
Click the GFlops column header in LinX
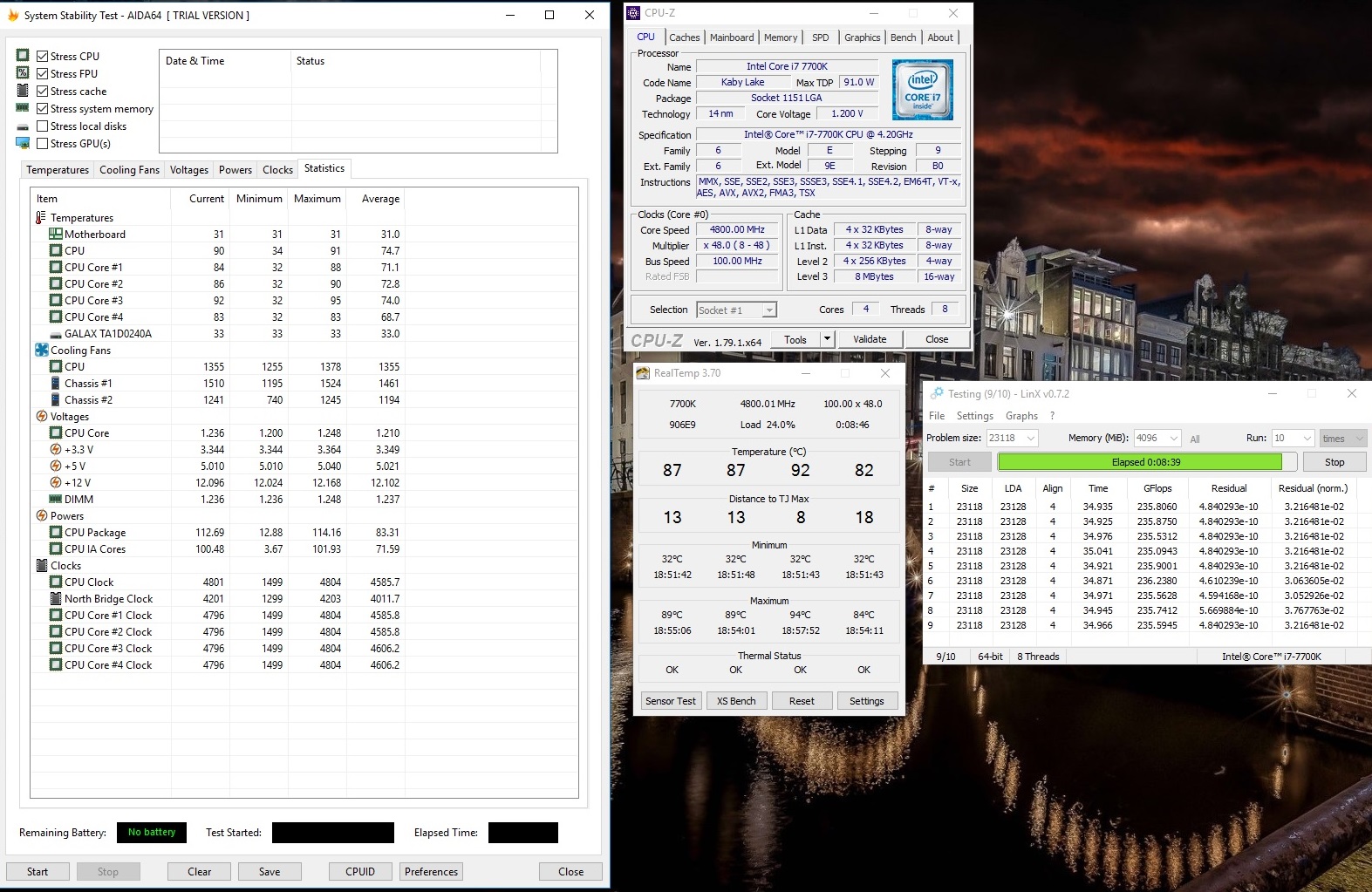tap(1157, 488)
